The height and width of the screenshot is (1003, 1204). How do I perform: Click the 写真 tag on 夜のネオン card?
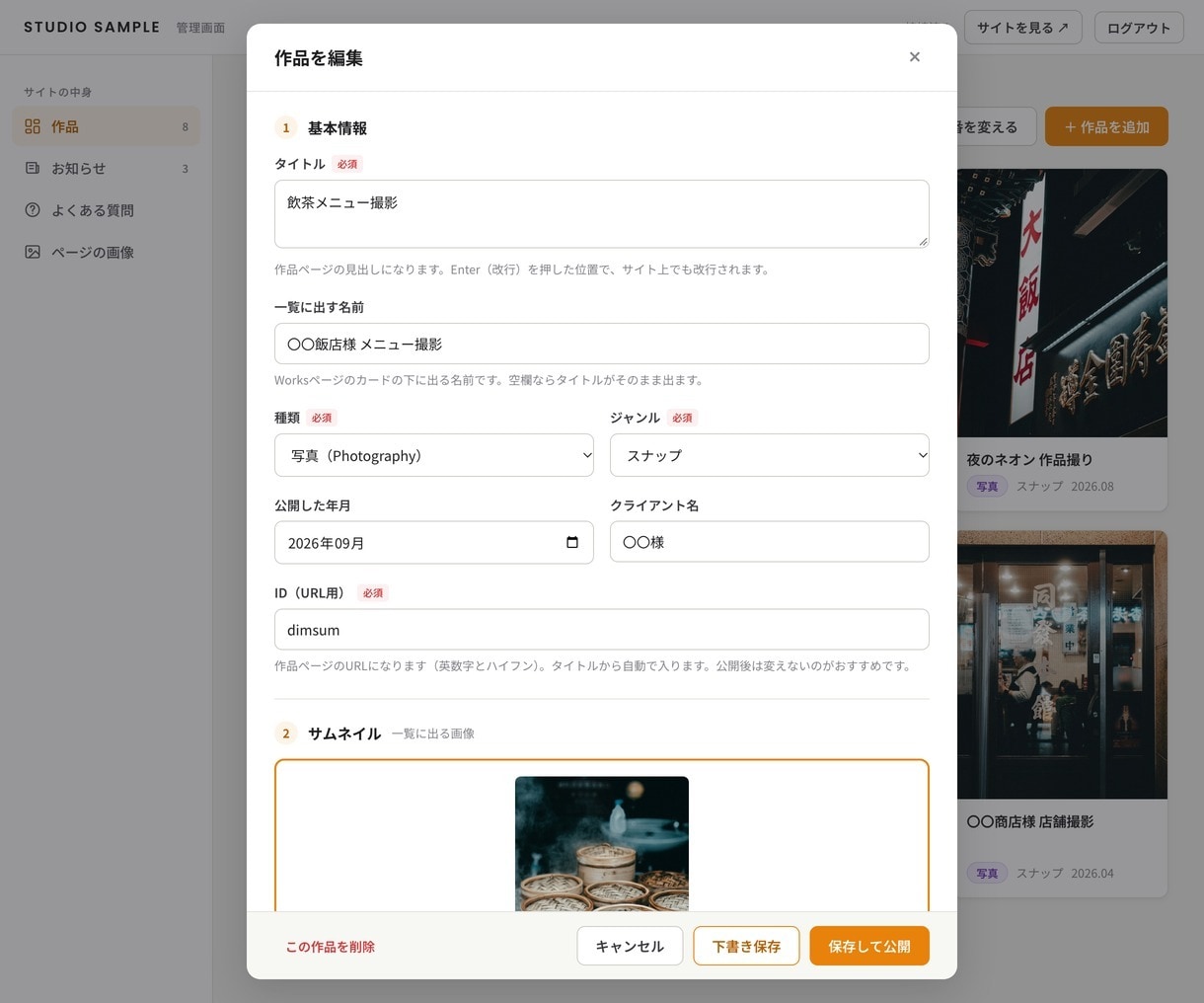click(x=987, y=487)
